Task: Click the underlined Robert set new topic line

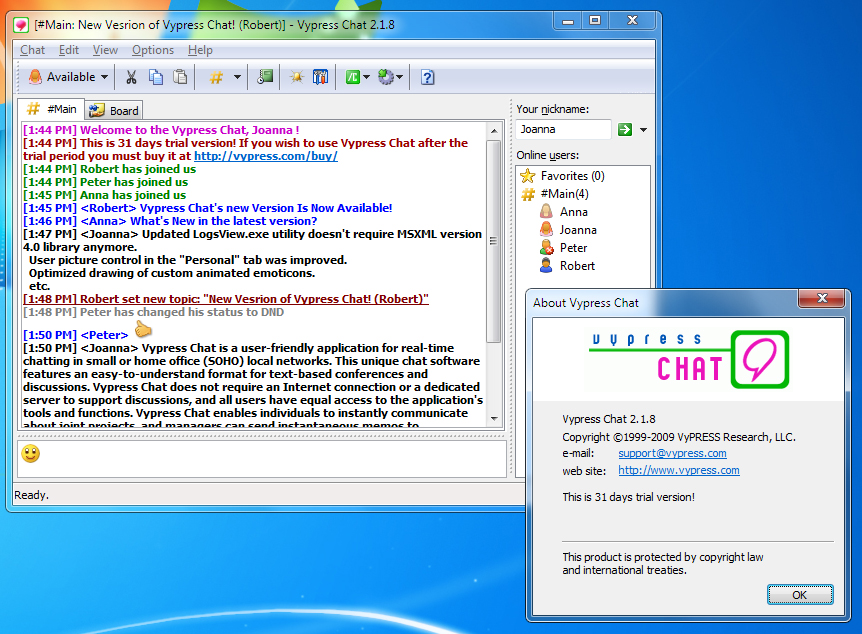Action: point(226,299)
